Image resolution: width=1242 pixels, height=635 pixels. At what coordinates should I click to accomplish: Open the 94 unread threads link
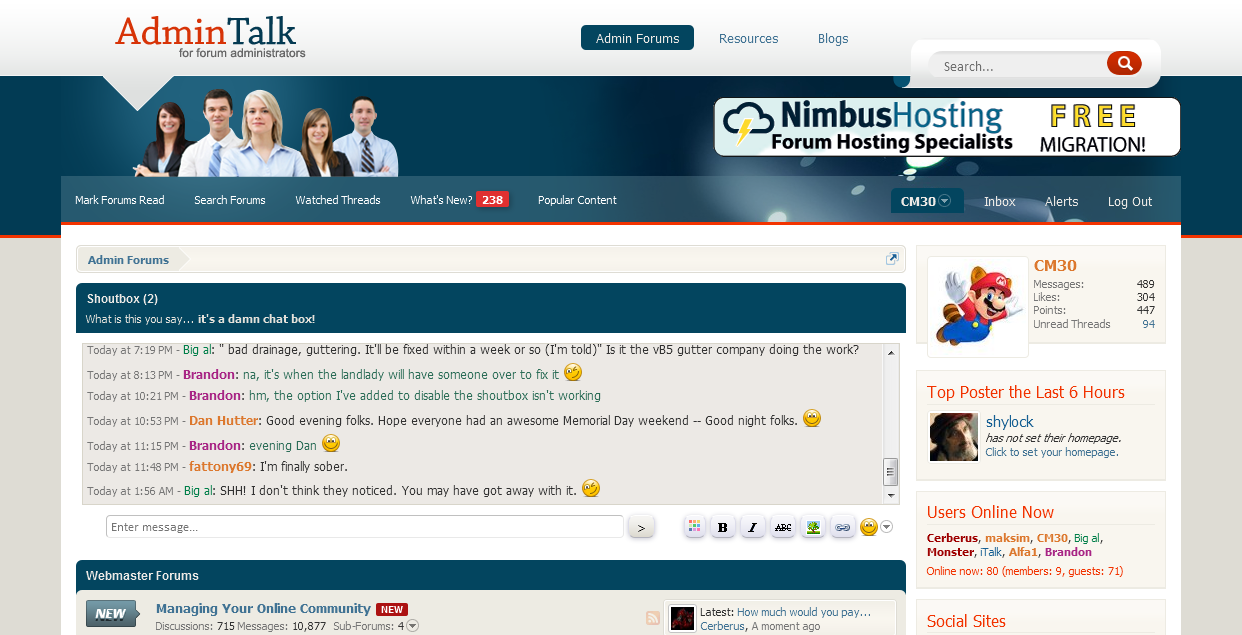click(1149, 324)
